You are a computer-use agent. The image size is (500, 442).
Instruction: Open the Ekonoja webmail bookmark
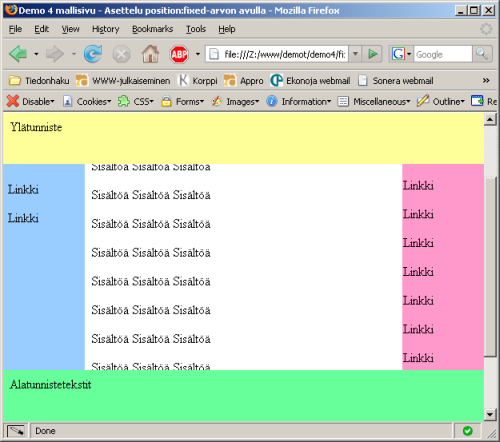[310, 81]
